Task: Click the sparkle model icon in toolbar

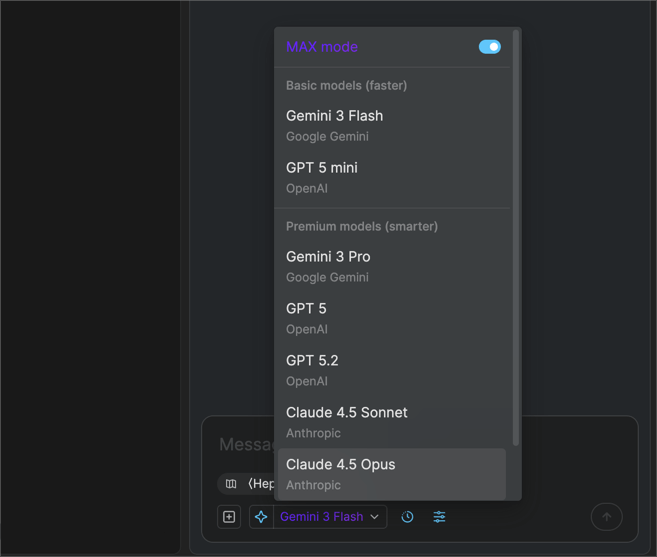Action: 261,517
